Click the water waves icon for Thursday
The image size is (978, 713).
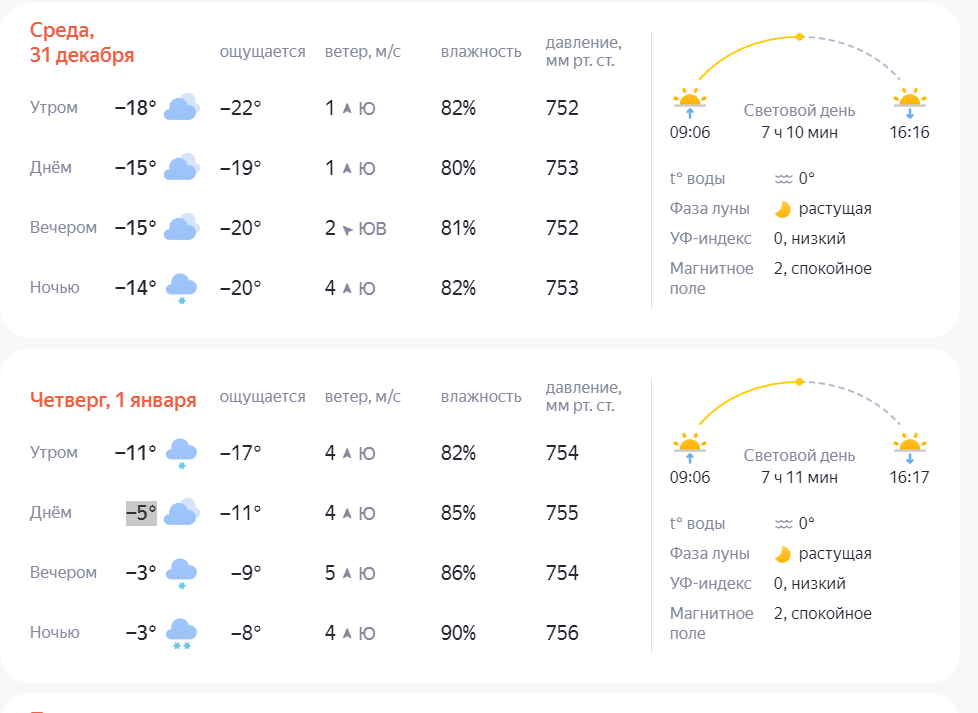(783, 523)
